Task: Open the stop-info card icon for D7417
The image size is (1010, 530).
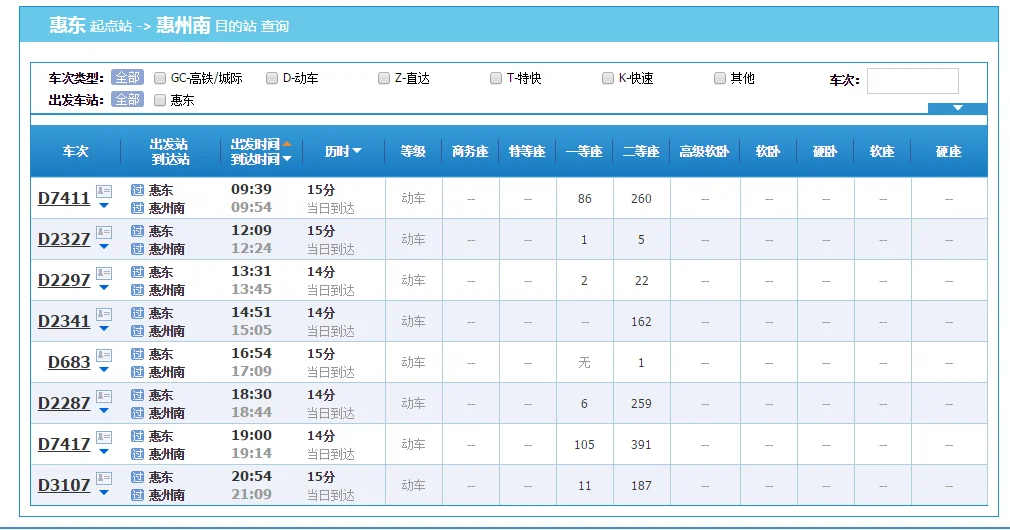Action: 104,437
